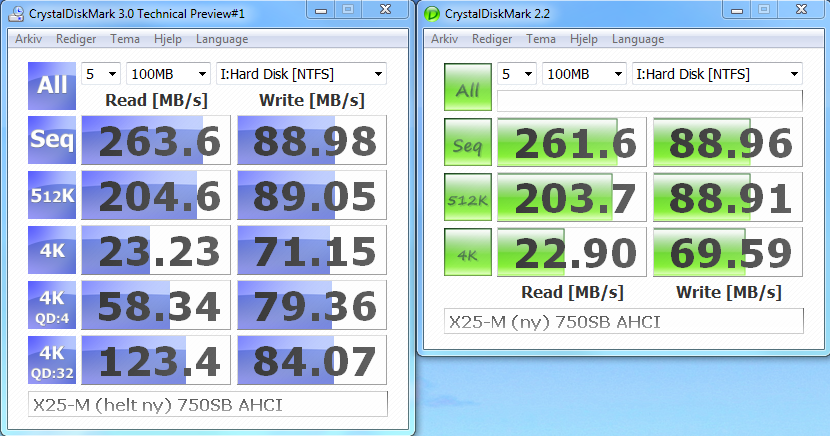Click the Seq write result 88.98

point(312,140)
